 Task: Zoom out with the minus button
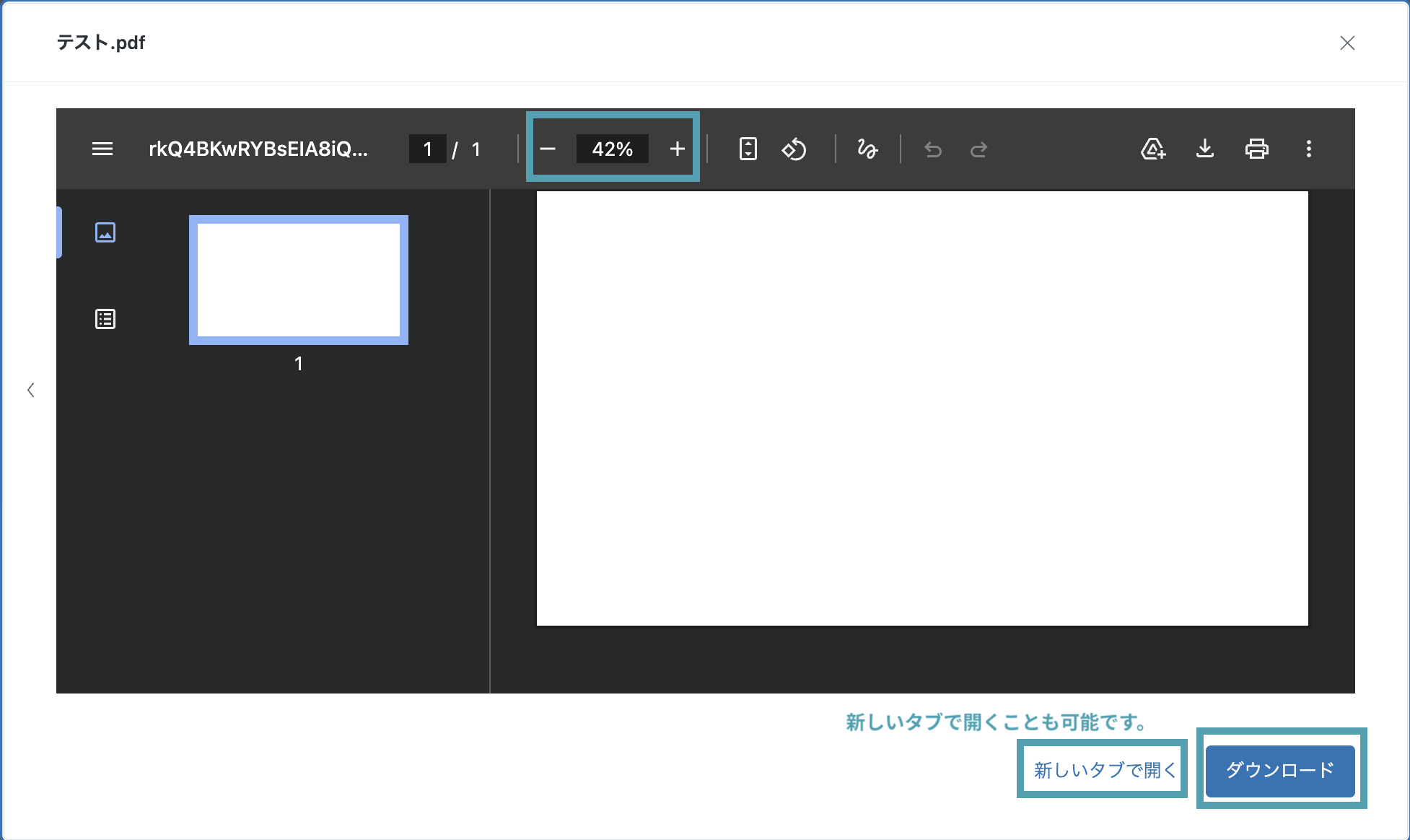click(548, 149)
